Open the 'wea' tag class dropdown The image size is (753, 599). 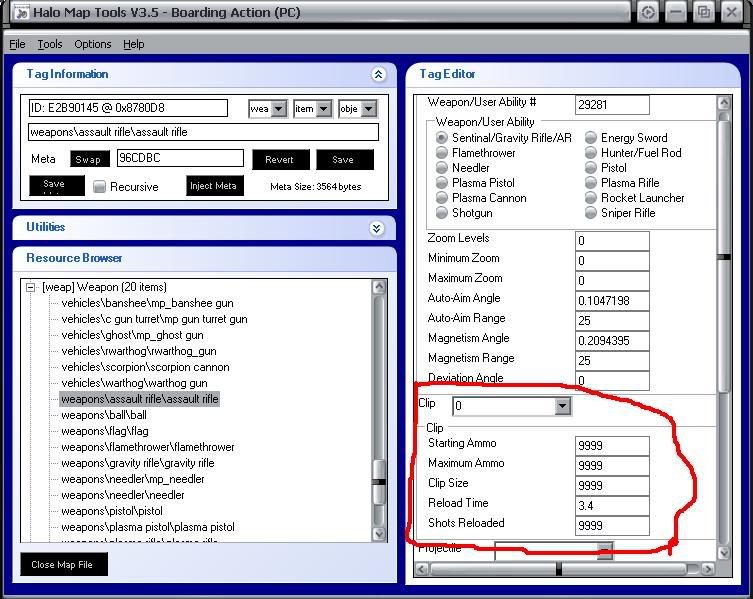point(279,109)
